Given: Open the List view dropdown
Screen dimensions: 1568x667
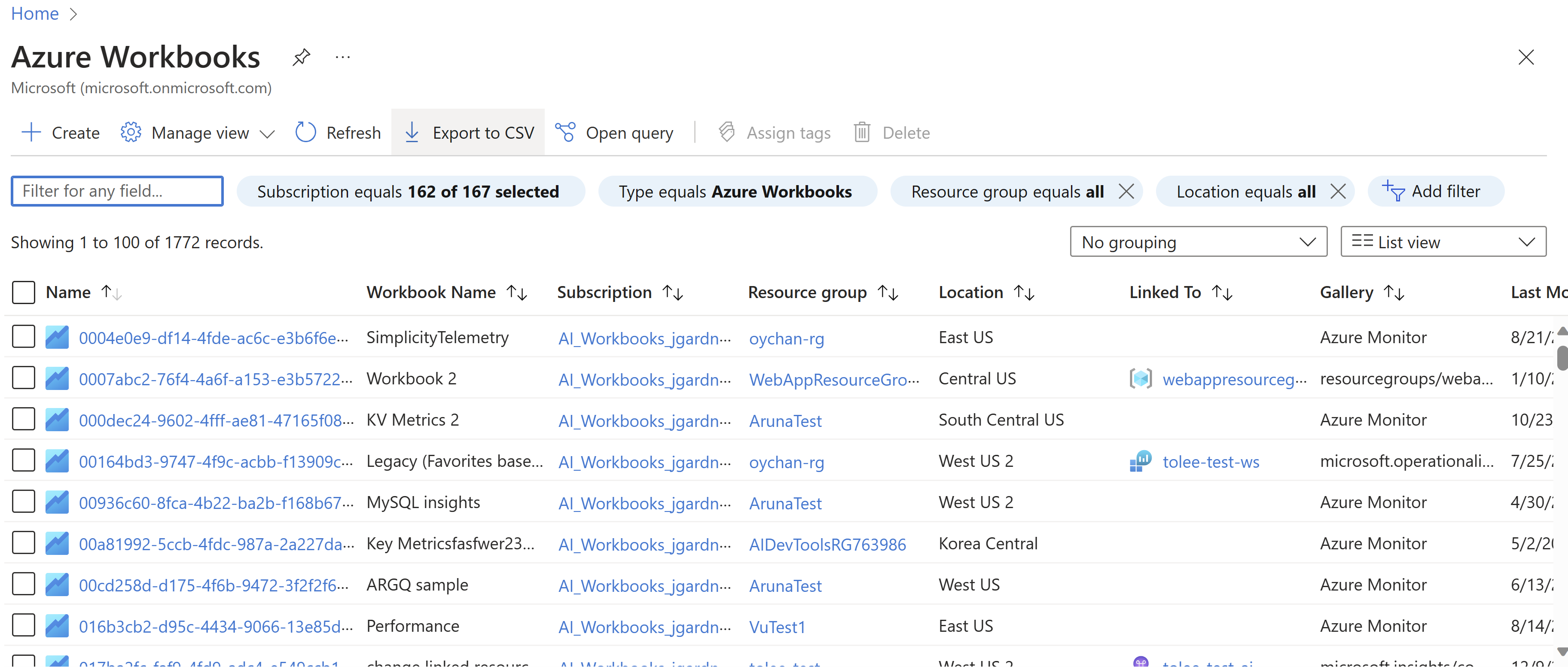Looking at the screenshot, I should (1443, 242).
